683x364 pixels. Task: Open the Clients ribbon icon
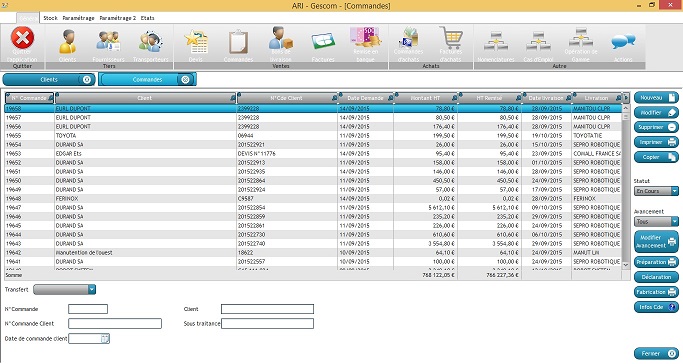[68, 42]
